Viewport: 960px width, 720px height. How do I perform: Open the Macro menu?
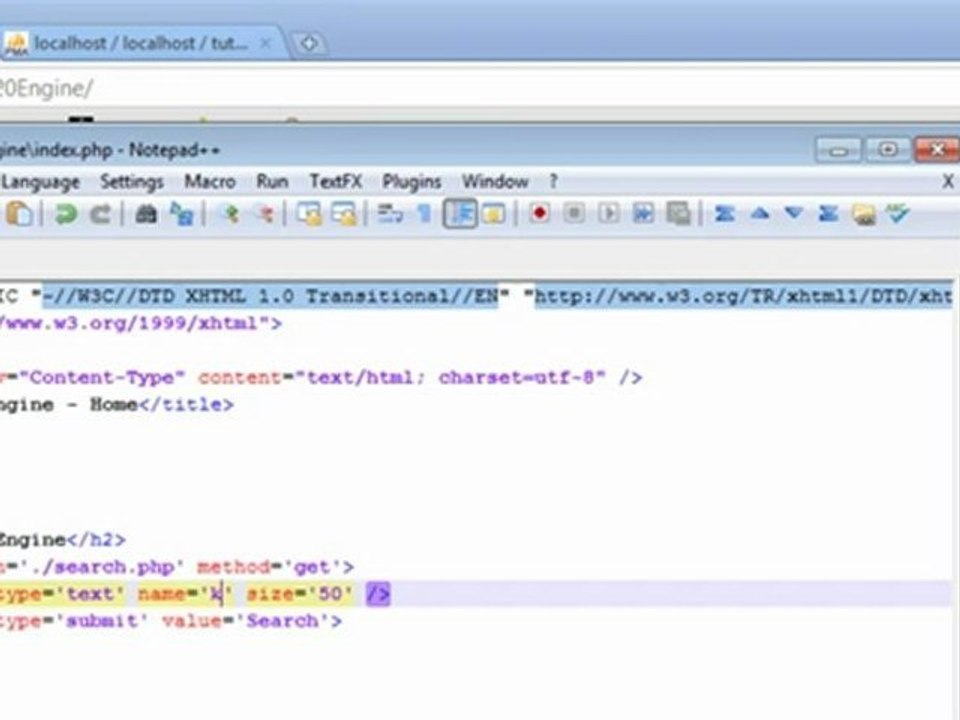[x=210, y=182]
